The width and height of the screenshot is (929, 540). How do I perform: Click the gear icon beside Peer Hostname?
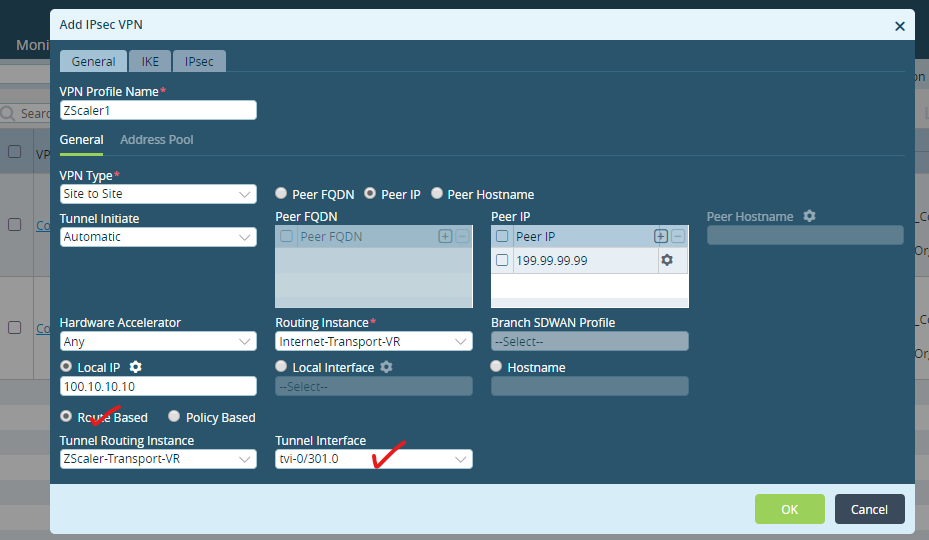(809, 216)
